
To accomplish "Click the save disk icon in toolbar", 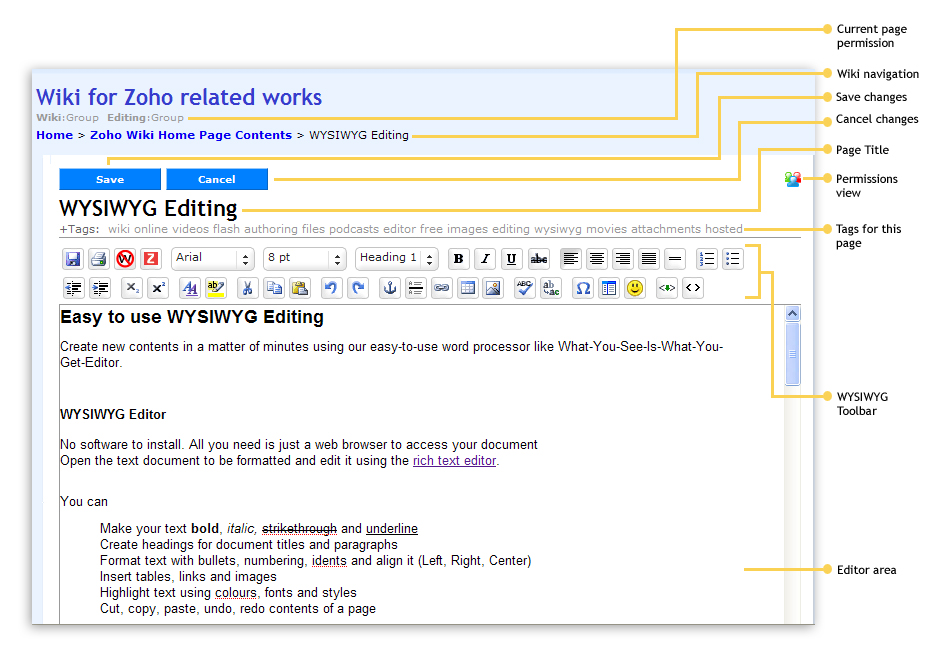I will tap(73, 259).
